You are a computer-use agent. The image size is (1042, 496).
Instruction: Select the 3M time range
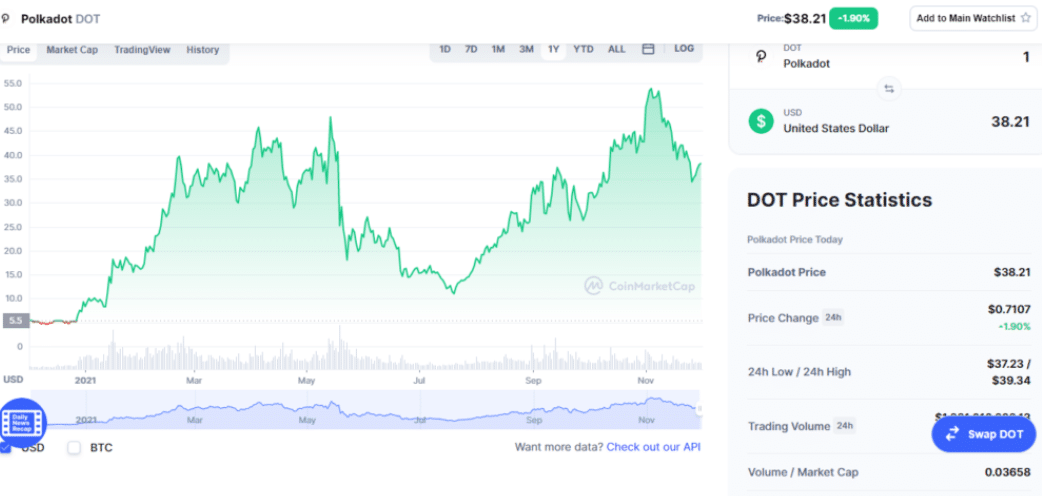coord(526,49)
